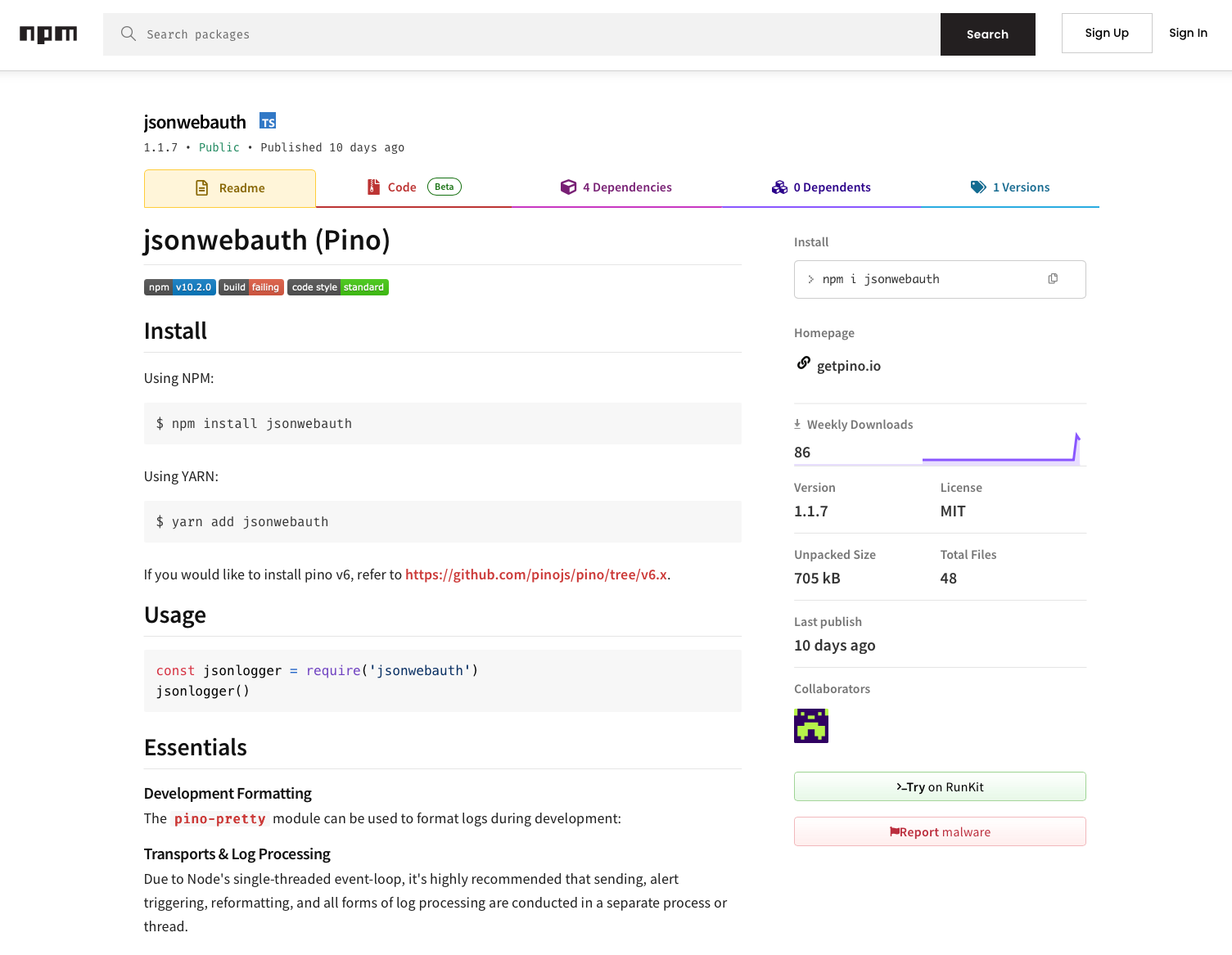Image resolution: width=1232 pixels, height=955 pixels.
Task: Click the Beta label on Code tab
Action: (x=445, y=187)
